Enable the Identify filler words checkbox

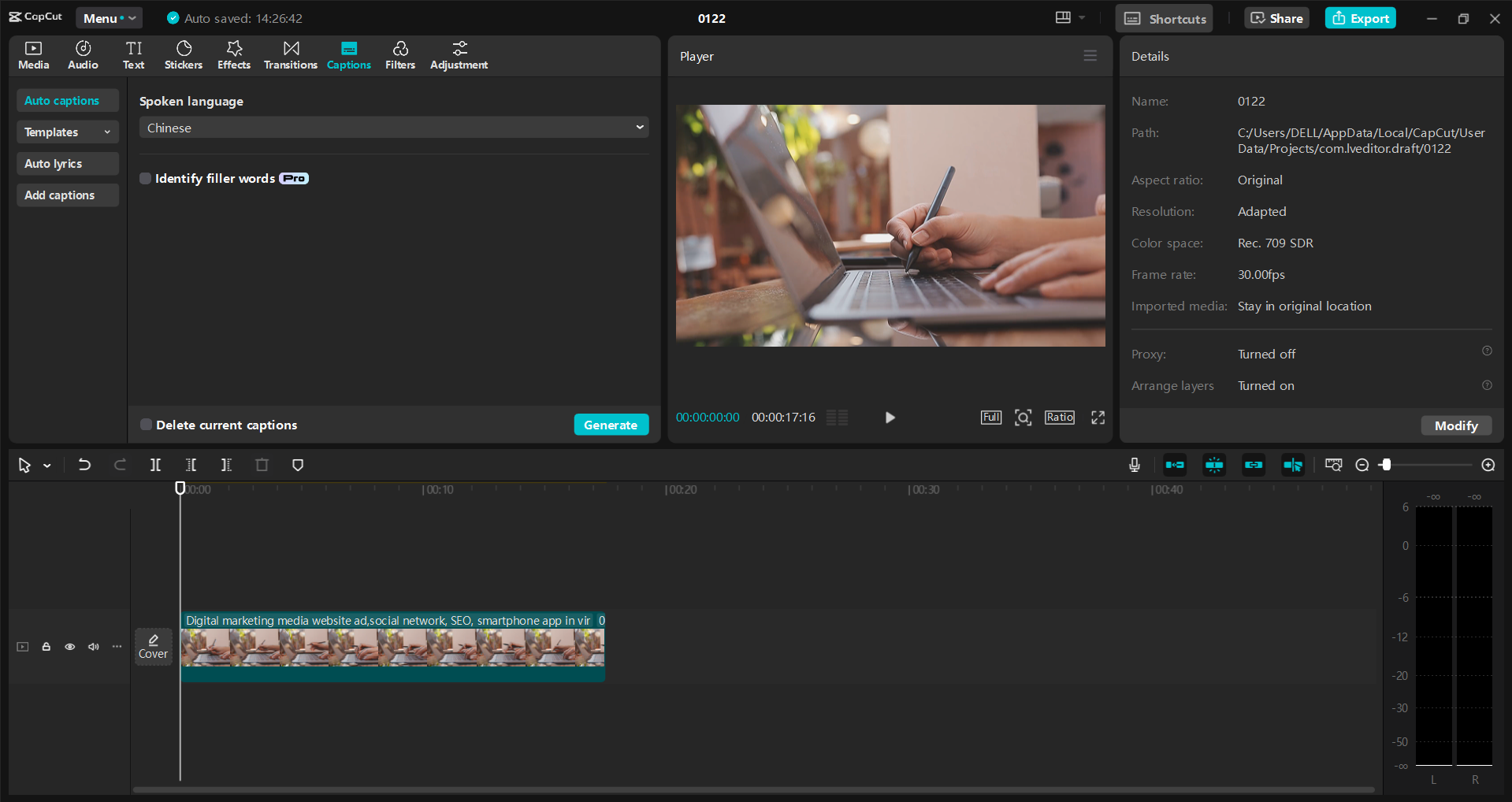(145, 178)
